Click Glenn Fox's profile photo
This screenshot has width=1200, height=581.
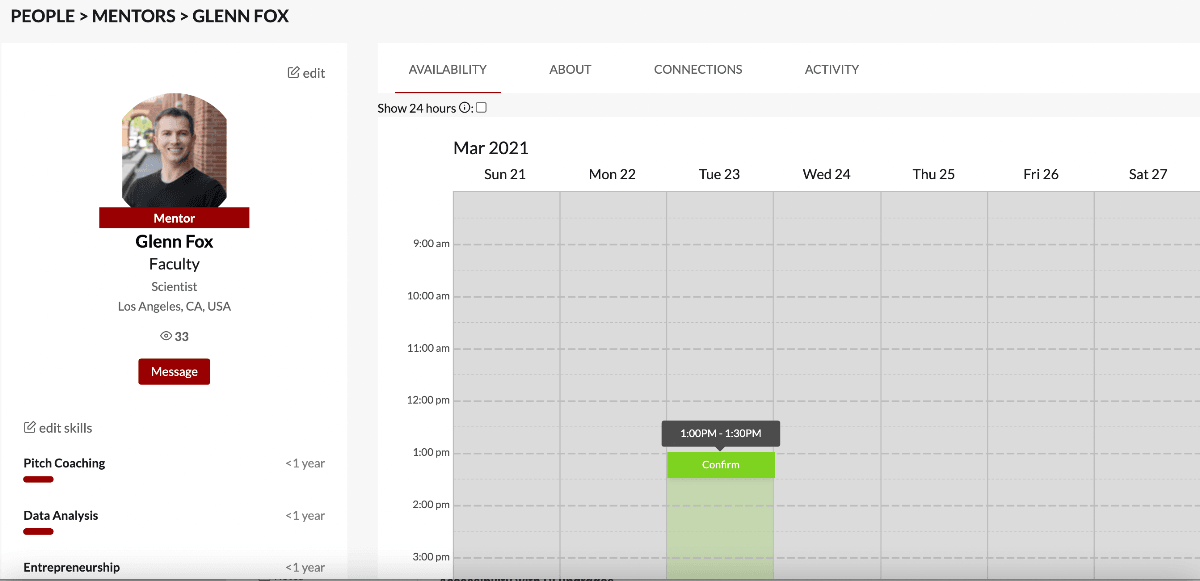[x=174, y=151]
